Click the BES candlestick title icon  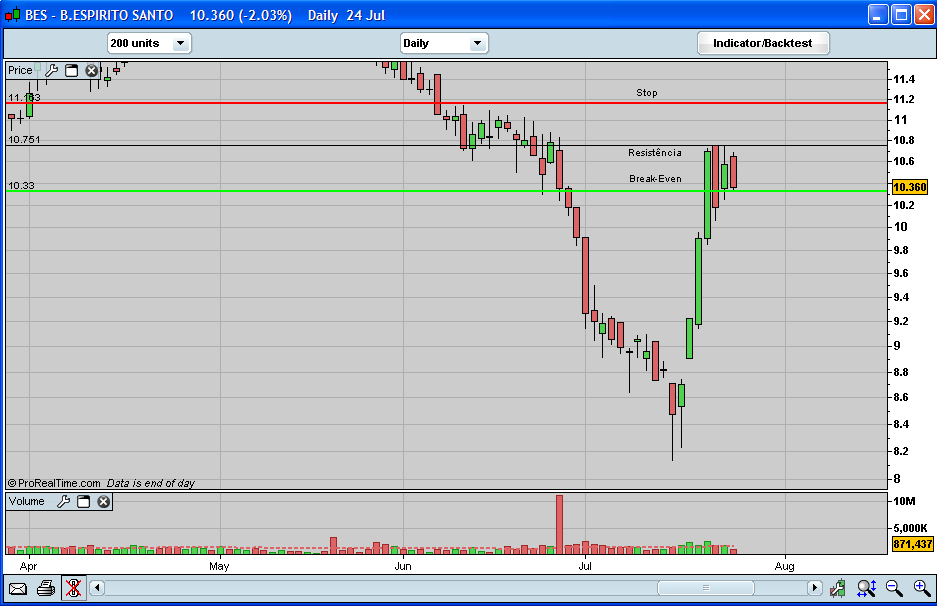[x=13, y=15]
